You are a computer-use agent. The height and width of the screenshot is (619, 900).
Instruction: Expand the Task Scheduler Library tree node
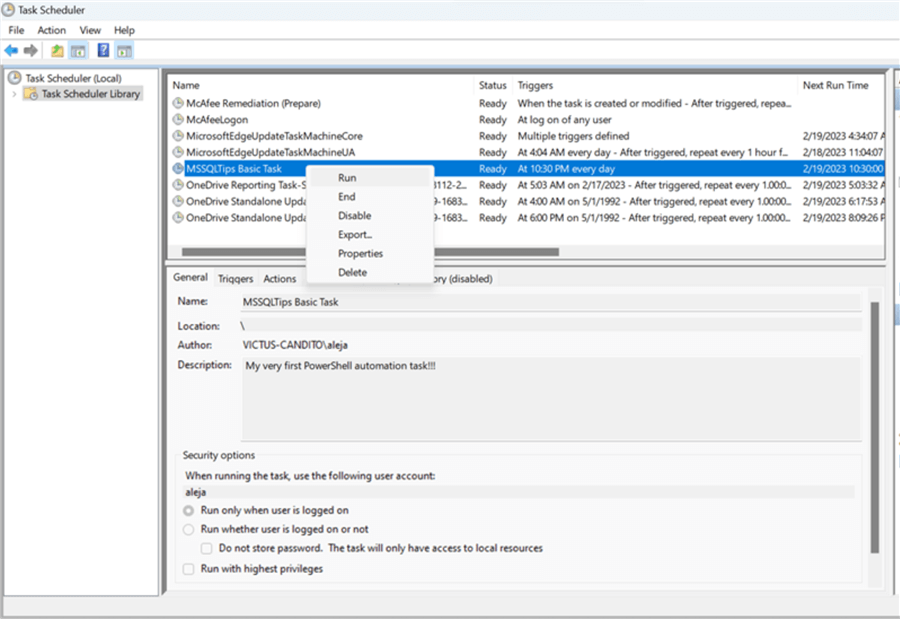pos(13,94)
